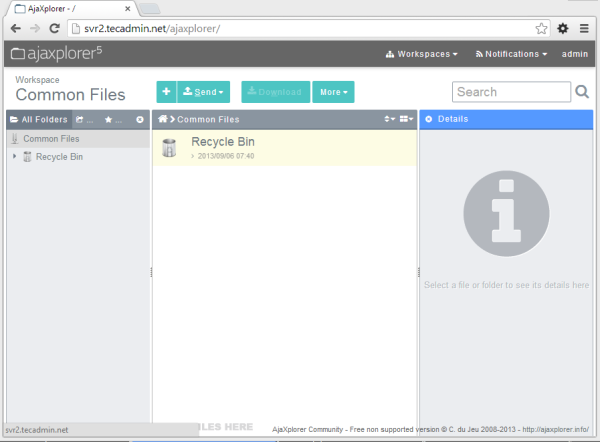Open the display mode switcher dropdown
Screen dimensions: 600x442
pyautogui.click(x=406, y=119)
